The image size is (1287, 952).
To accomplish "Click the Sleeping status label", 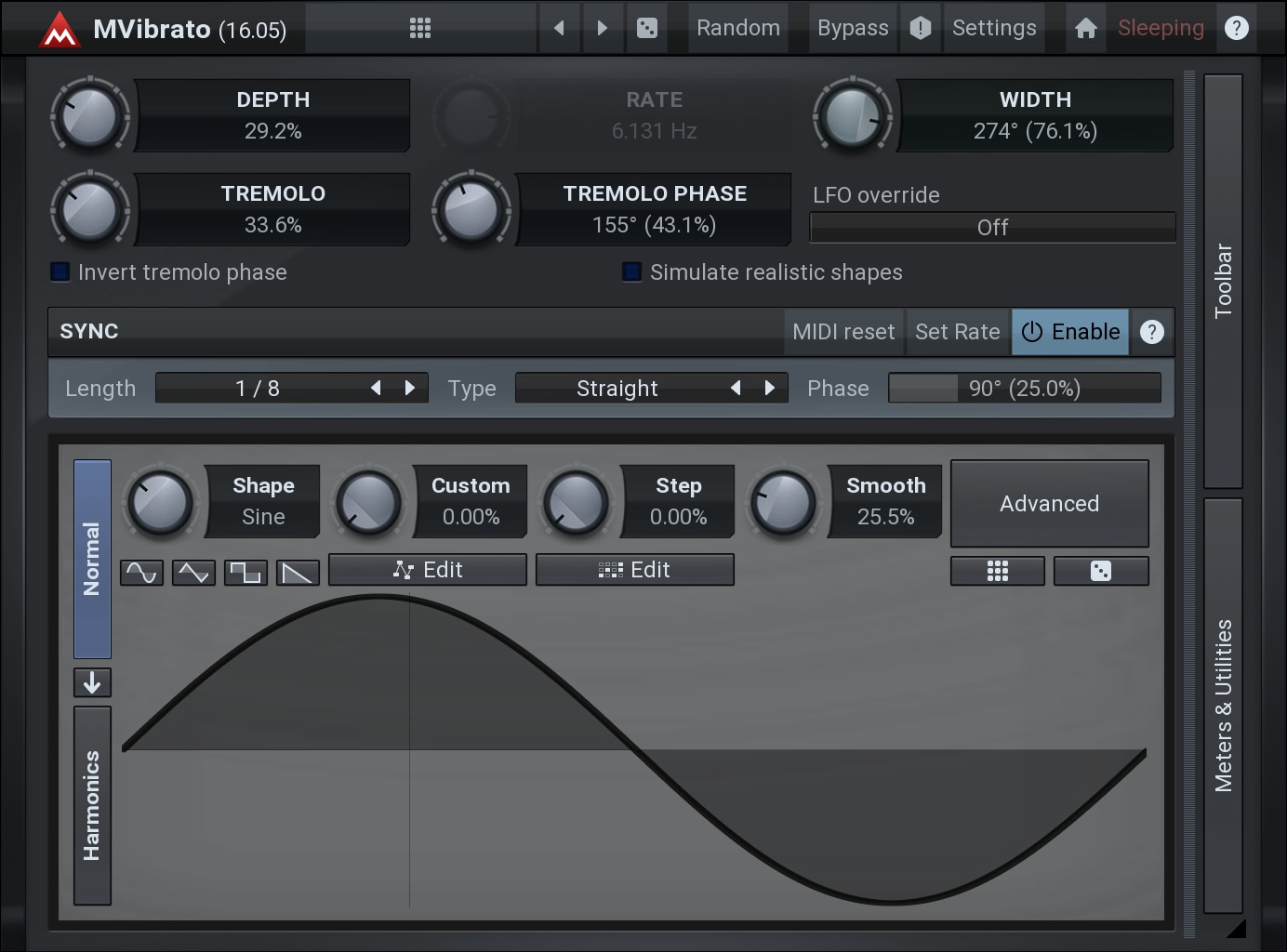I will click(x=1161, y=28).
